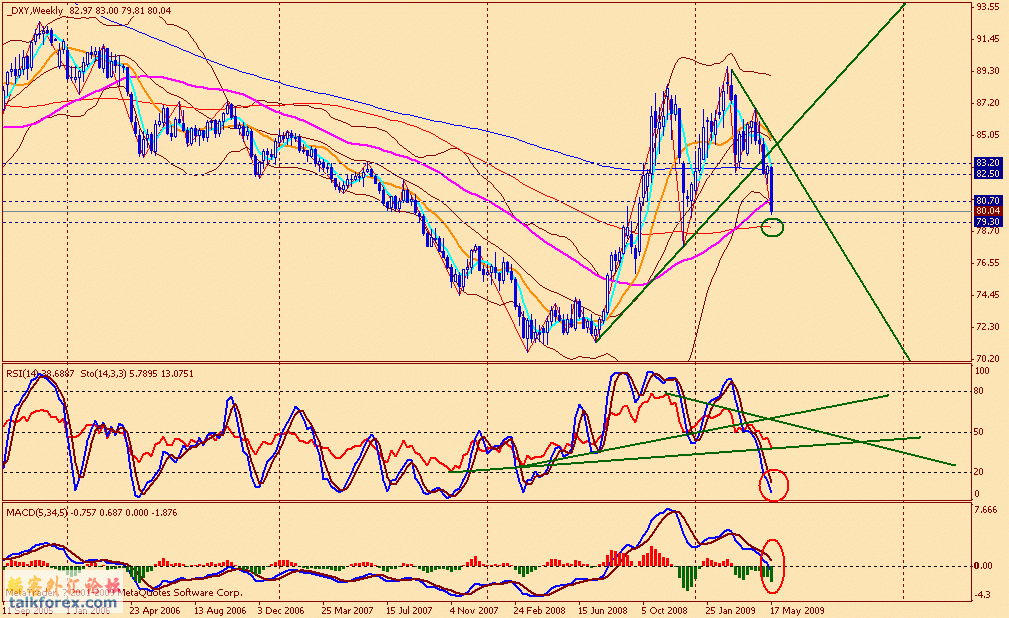Image resolution: width=1009 pixels, height=618 pixels.
Task: Select the 79.30 highlighted price level tag
Action: point(988,221)
